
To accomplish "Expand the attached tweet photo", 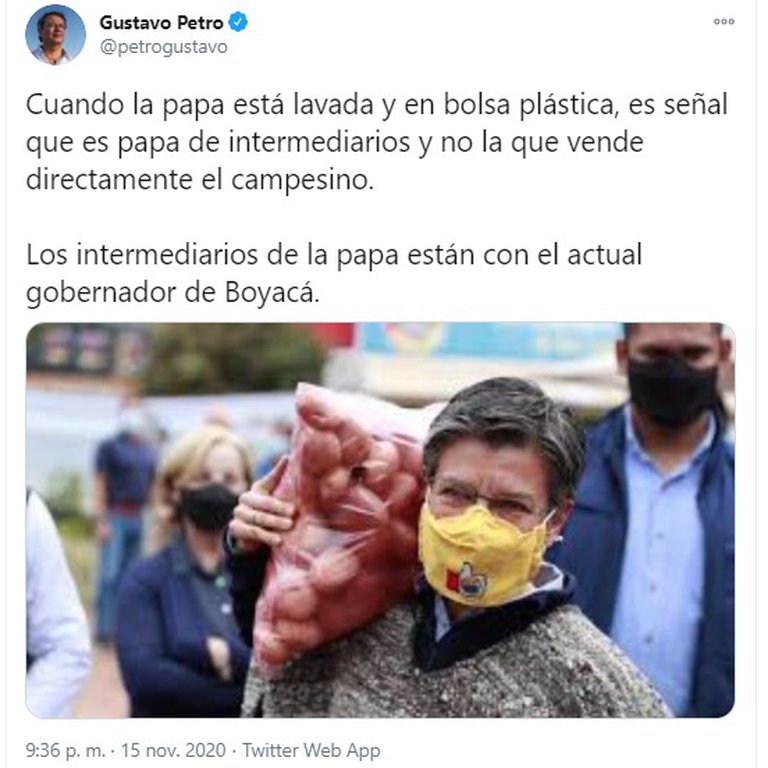I will 380,520.
